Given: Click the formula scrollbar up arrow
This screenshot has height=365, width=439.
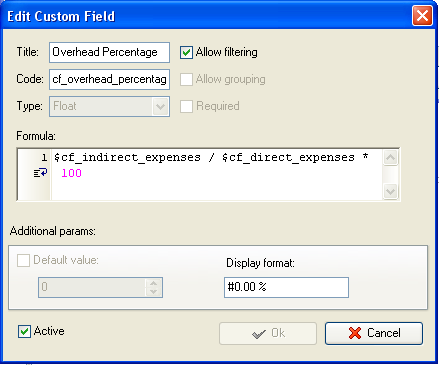Looking at the screenshot, I should pos(390,158).
